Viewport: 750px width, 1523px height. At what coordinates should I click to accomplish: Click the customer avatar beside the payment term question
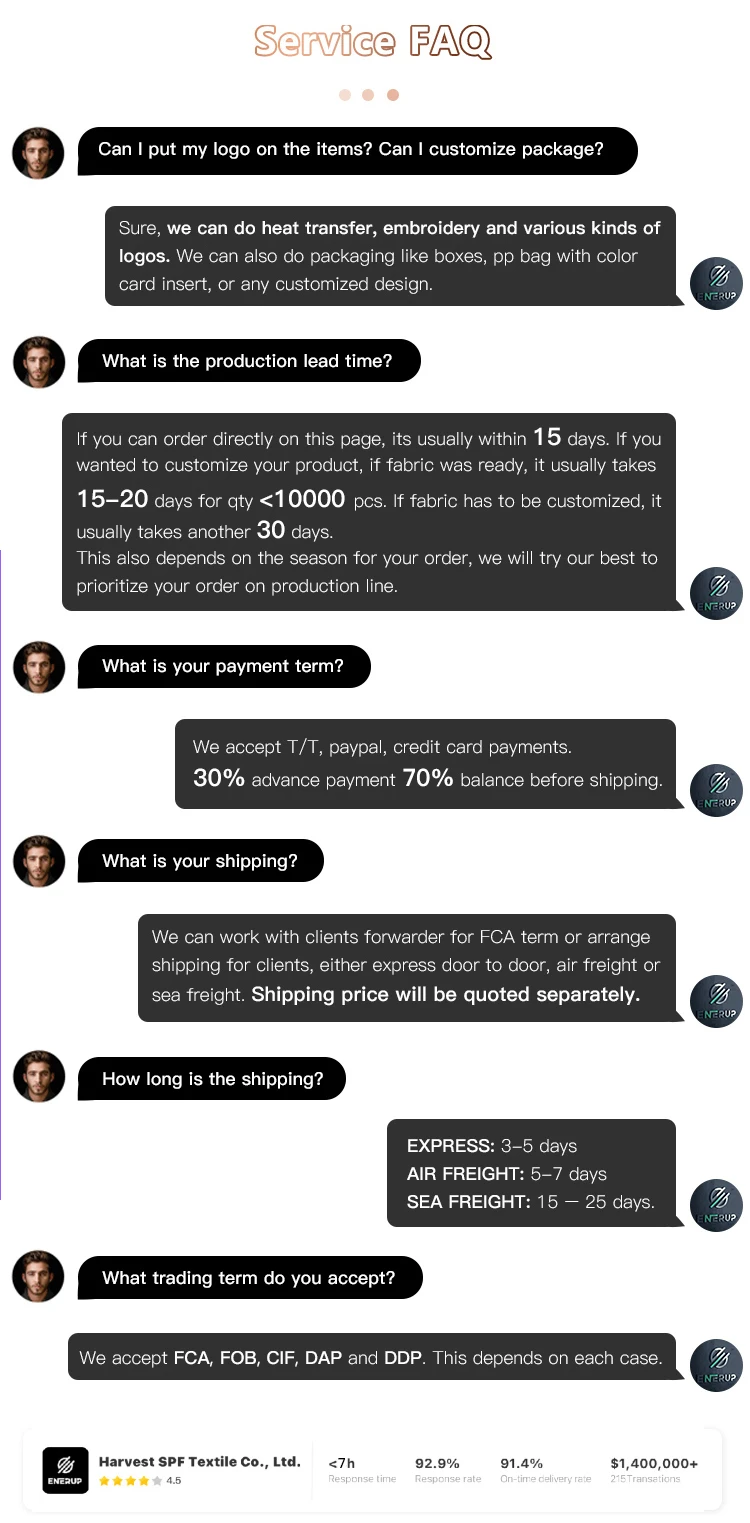pyautogui.click(x=38, y=667)
